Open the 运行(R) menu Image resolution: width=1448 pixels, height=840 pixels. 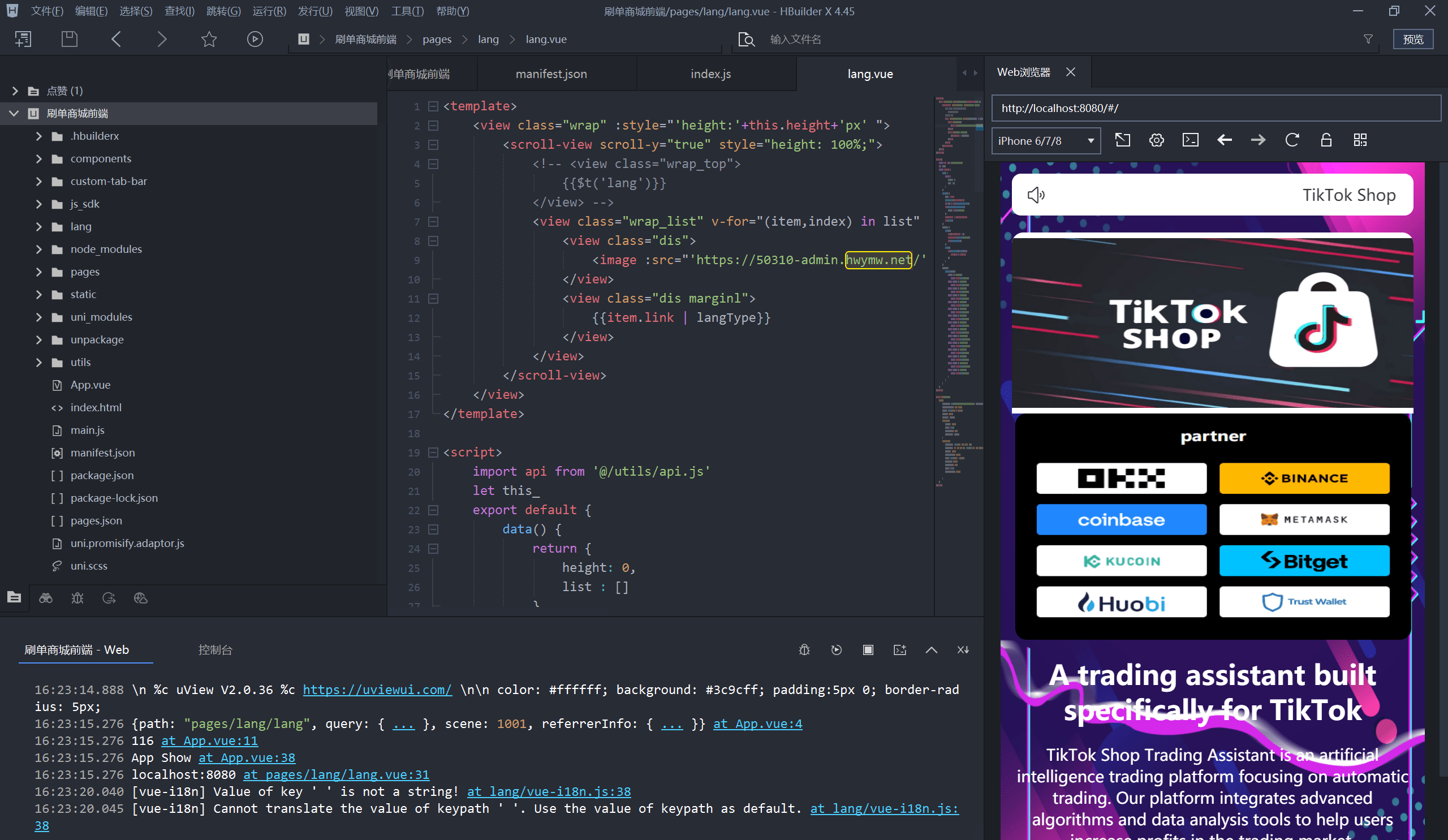click(x=269, y=11)
